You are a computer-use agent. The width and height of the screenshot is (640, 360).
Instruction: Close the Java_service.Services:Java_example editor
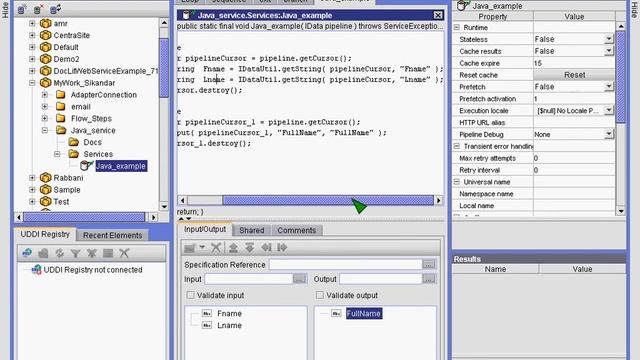point(438,15)
